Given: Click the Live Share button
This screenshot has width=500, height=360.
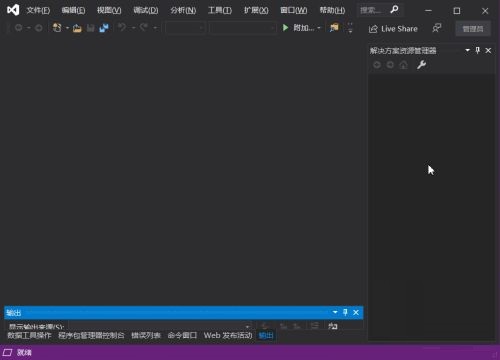Looking at the screenshot, I should pyautogui.click(x=393, y=29).
